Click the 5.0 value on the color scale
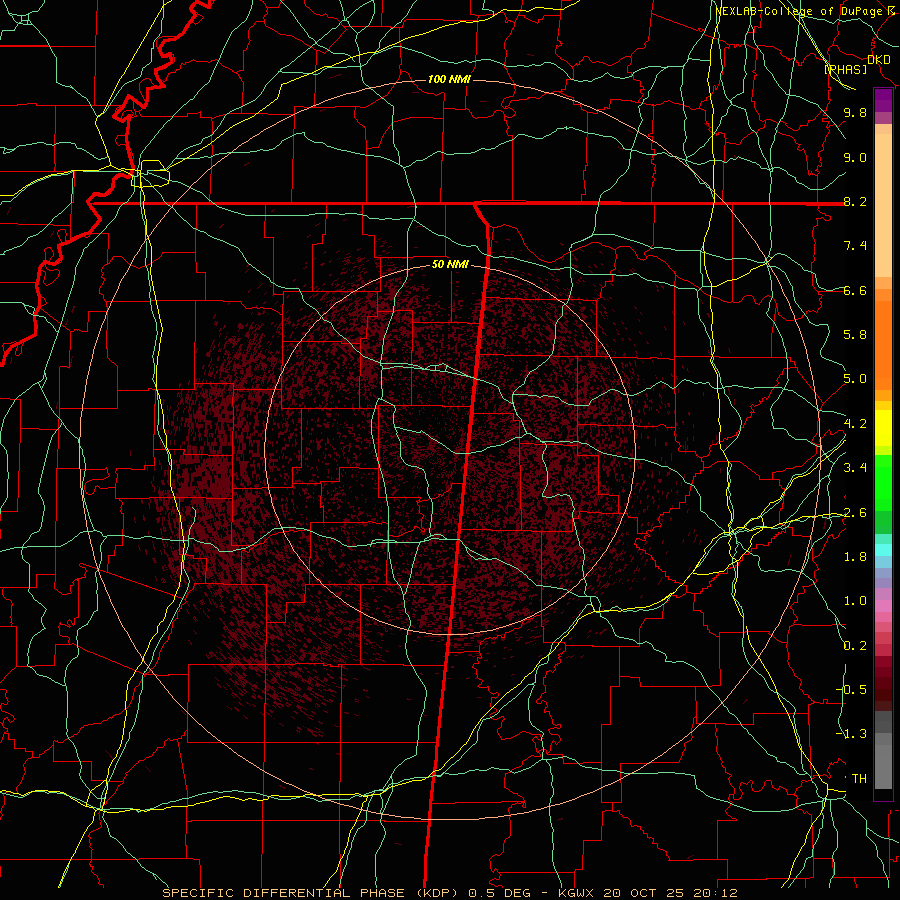Image resolution: width=900 pixels, height=900 pixels. pyautogui.click(x=855, y=379)
